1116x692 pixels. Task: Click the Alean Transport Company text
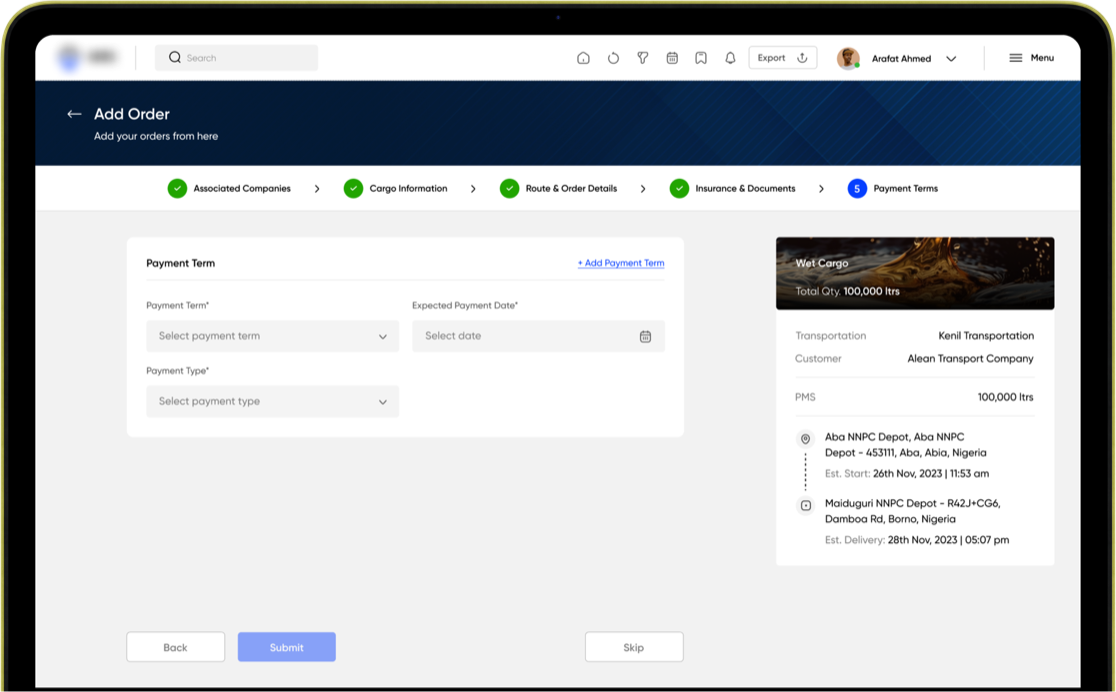click(x=970, y=359)
